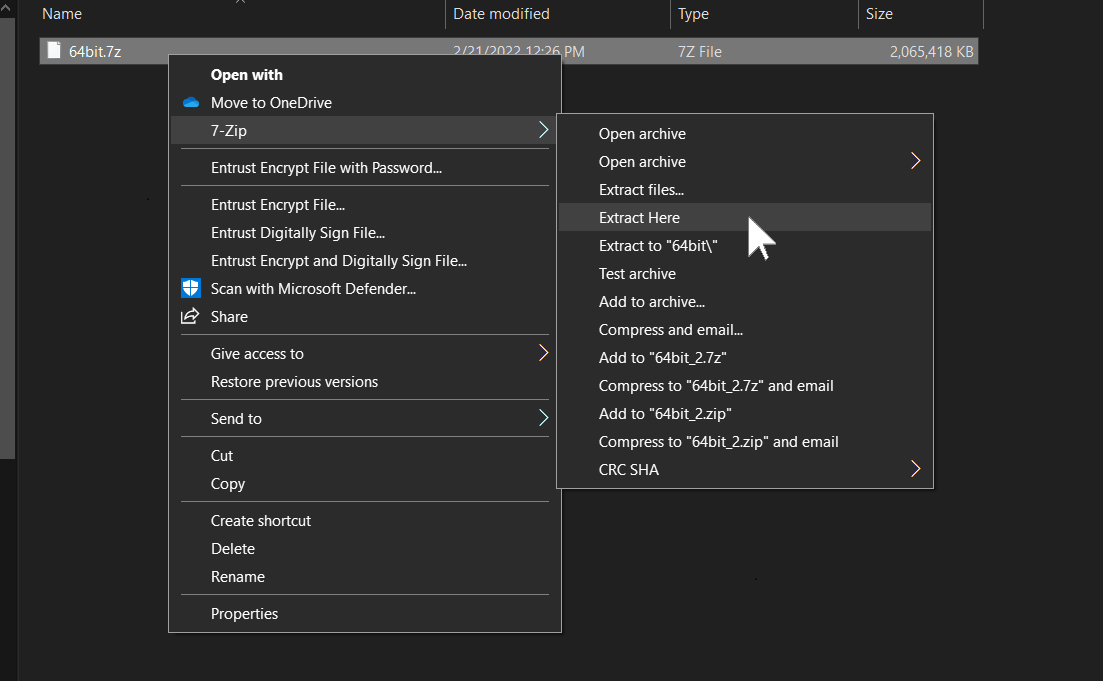The image size is (1103, 681).
Task: Click the OneDrive cloud icon
Action: tap(191, 103)
